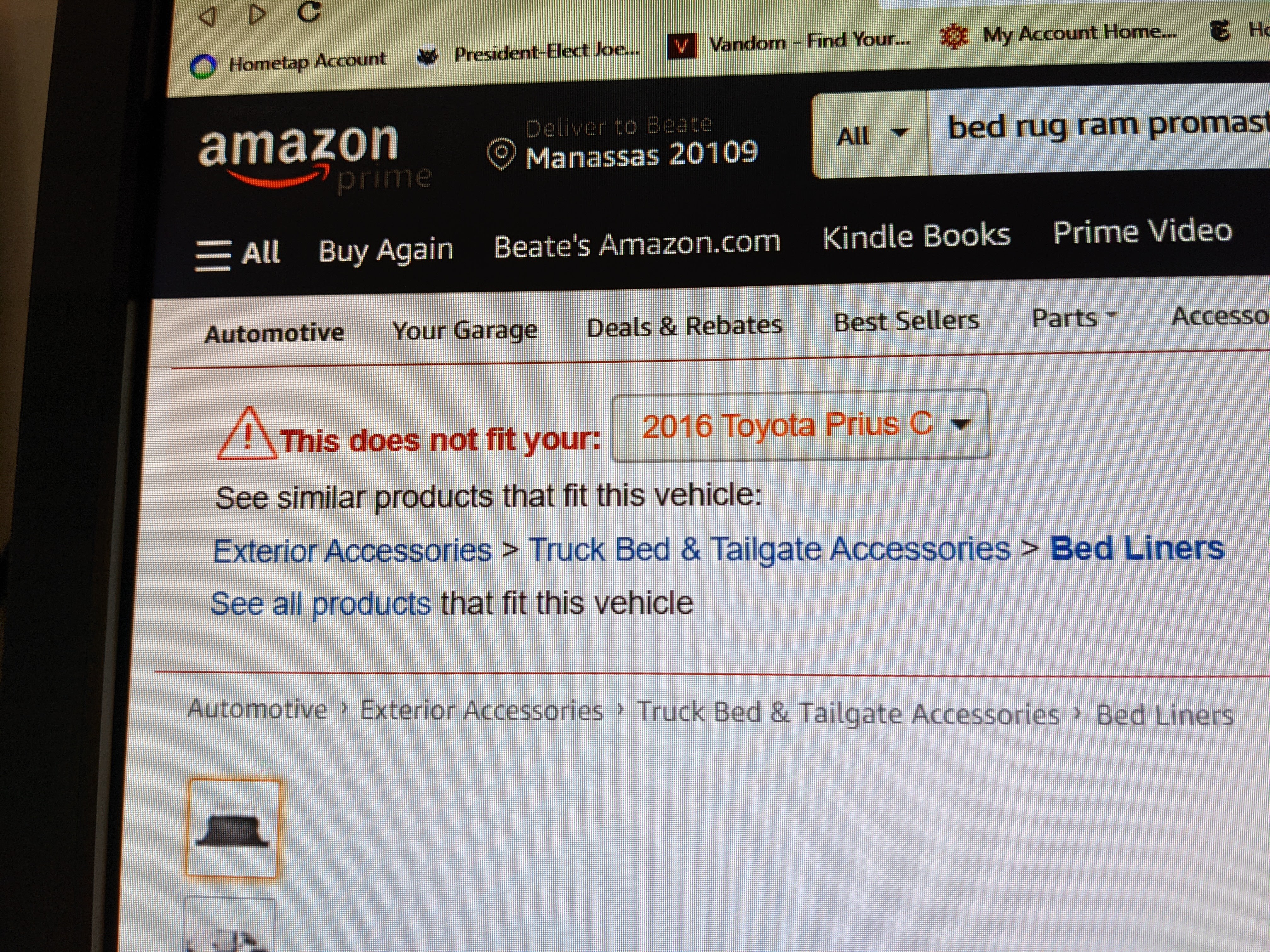1270x952 pixels.
Task: Select the first product thumbnail image
Action: (233, 828)
